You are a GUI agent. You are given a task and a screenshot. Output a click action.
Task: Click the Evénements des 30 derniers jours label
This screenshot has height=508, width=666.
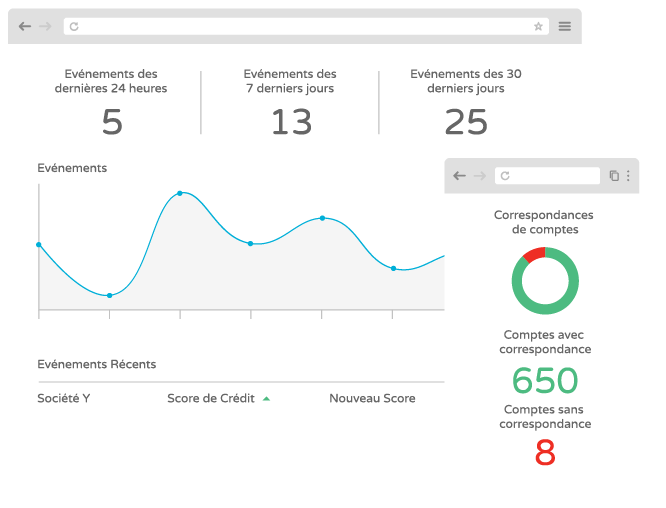pos(466,81)
